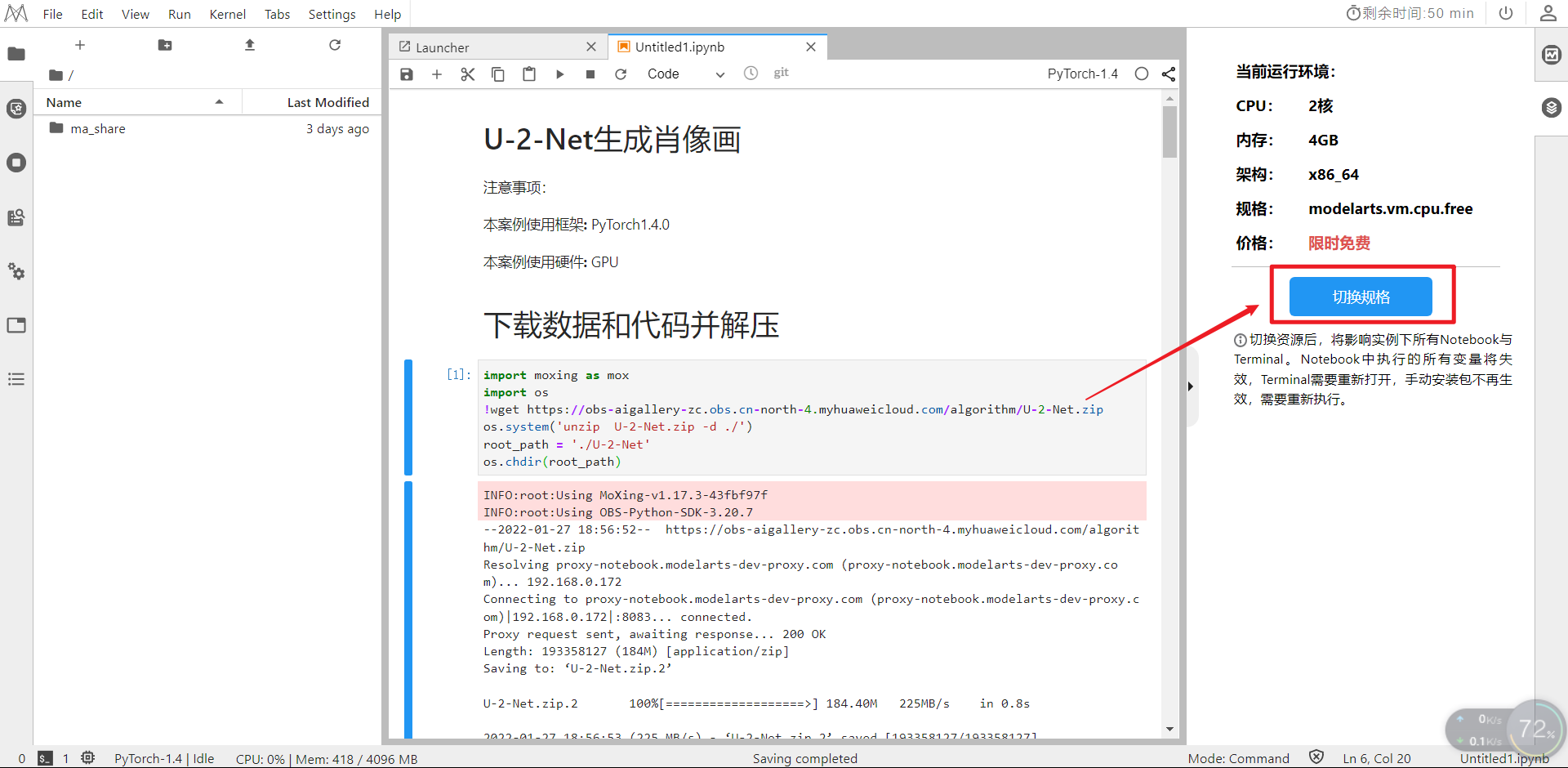Open the Kernel menu
This screenshot has width=1568, height=768.
pyautogui.click(x=228, y=14)
